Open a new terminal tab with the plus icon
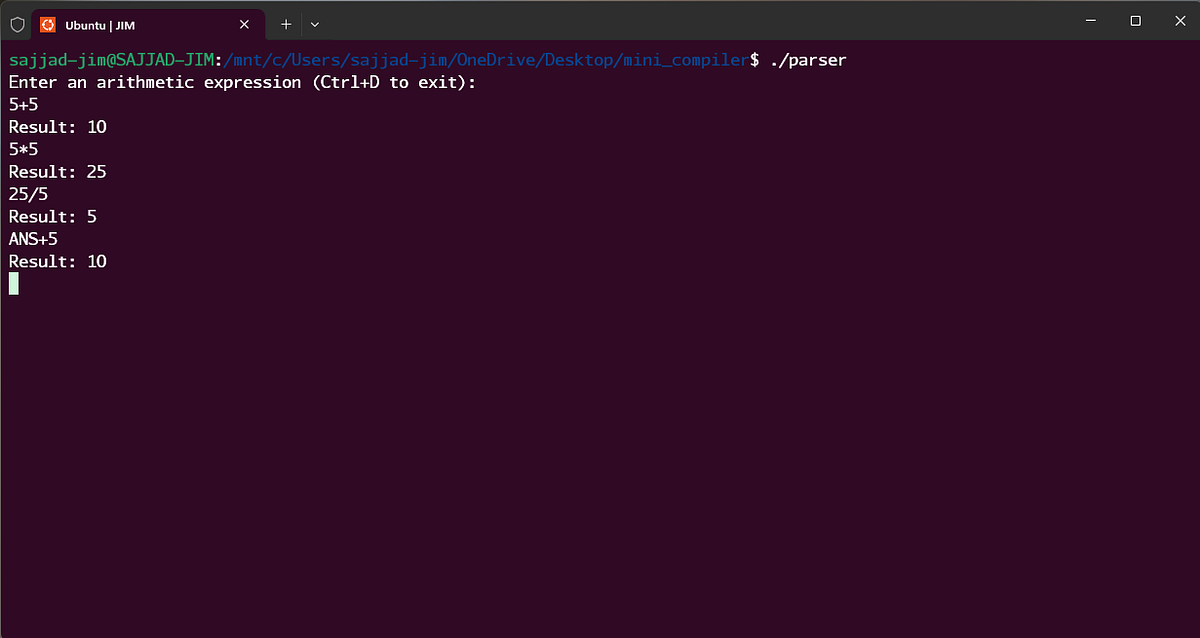The image size is (1200, 638). [x=285, y=23]
